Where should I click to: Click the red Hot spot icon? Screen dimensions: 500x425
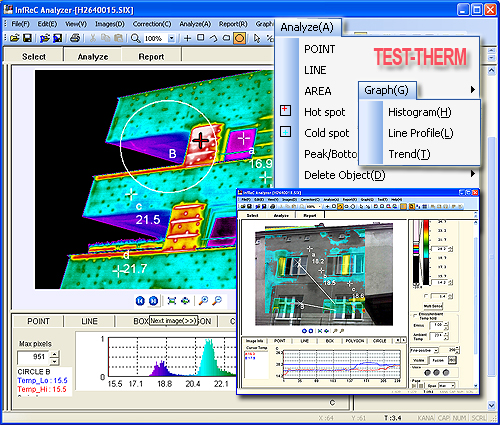click(x=285, y=110)
